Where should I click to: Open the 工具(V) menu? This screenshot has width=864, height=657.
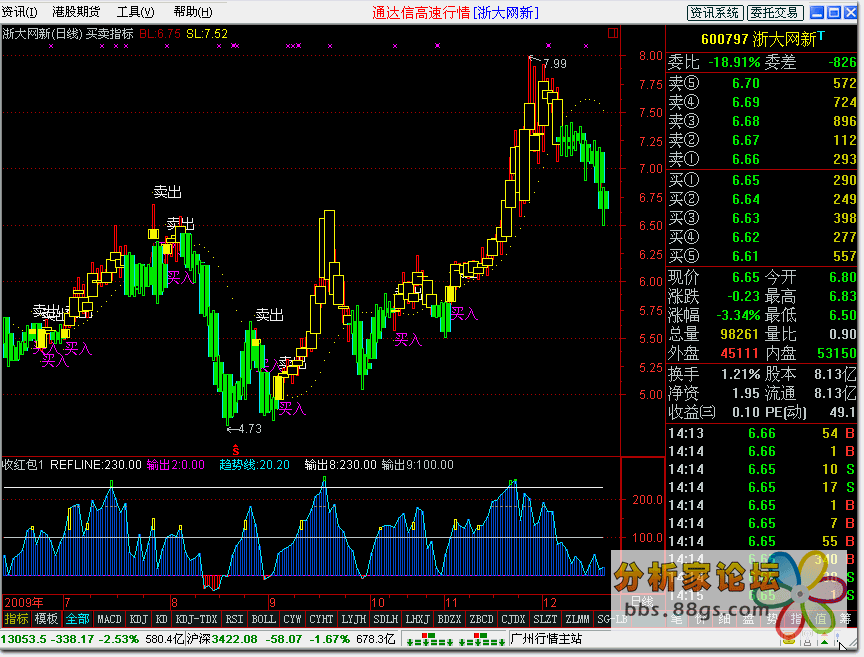pyautogui.click(x=136, y=12)
